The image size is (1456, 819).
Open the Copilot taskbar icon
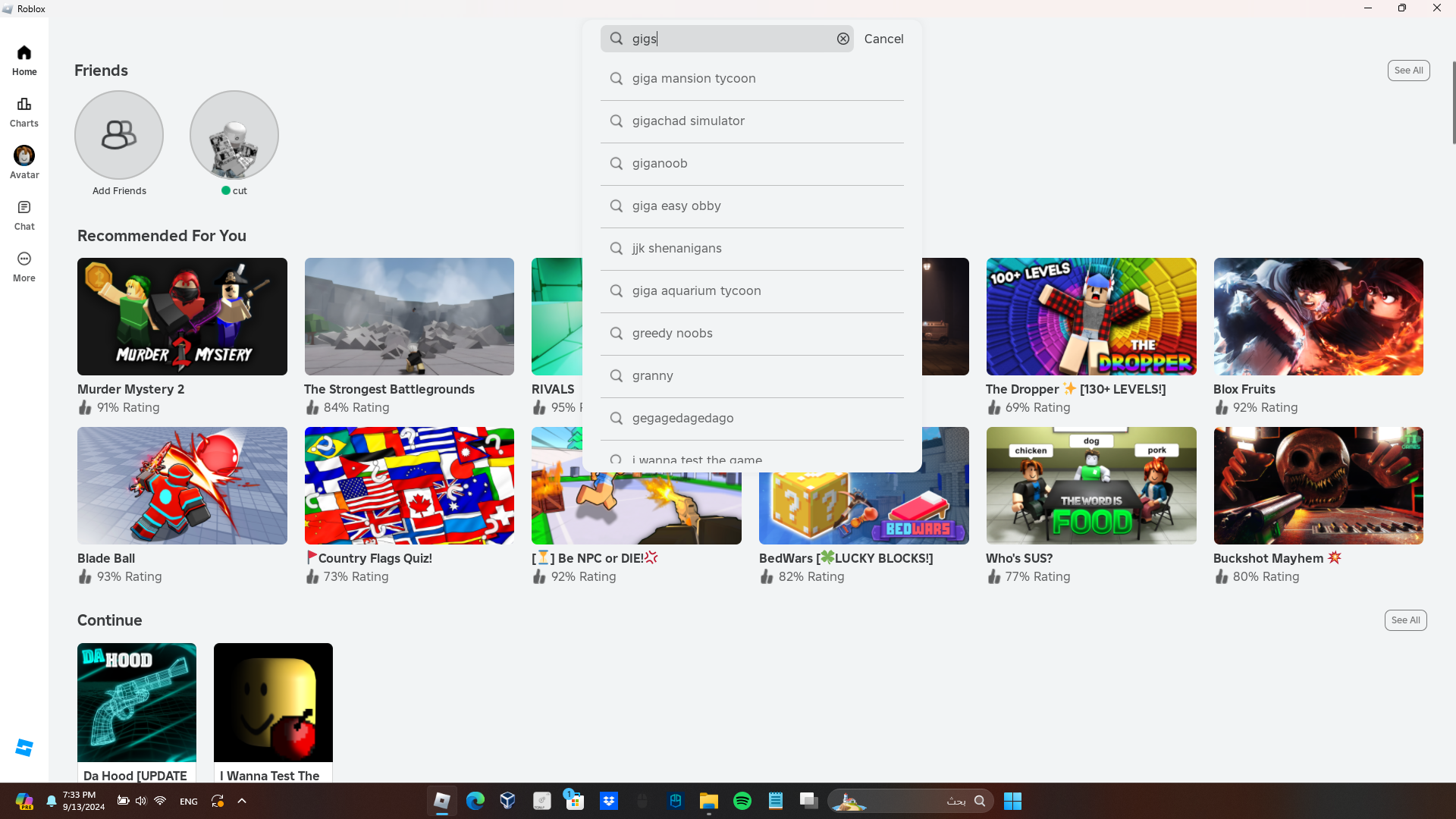coord(24,801)
